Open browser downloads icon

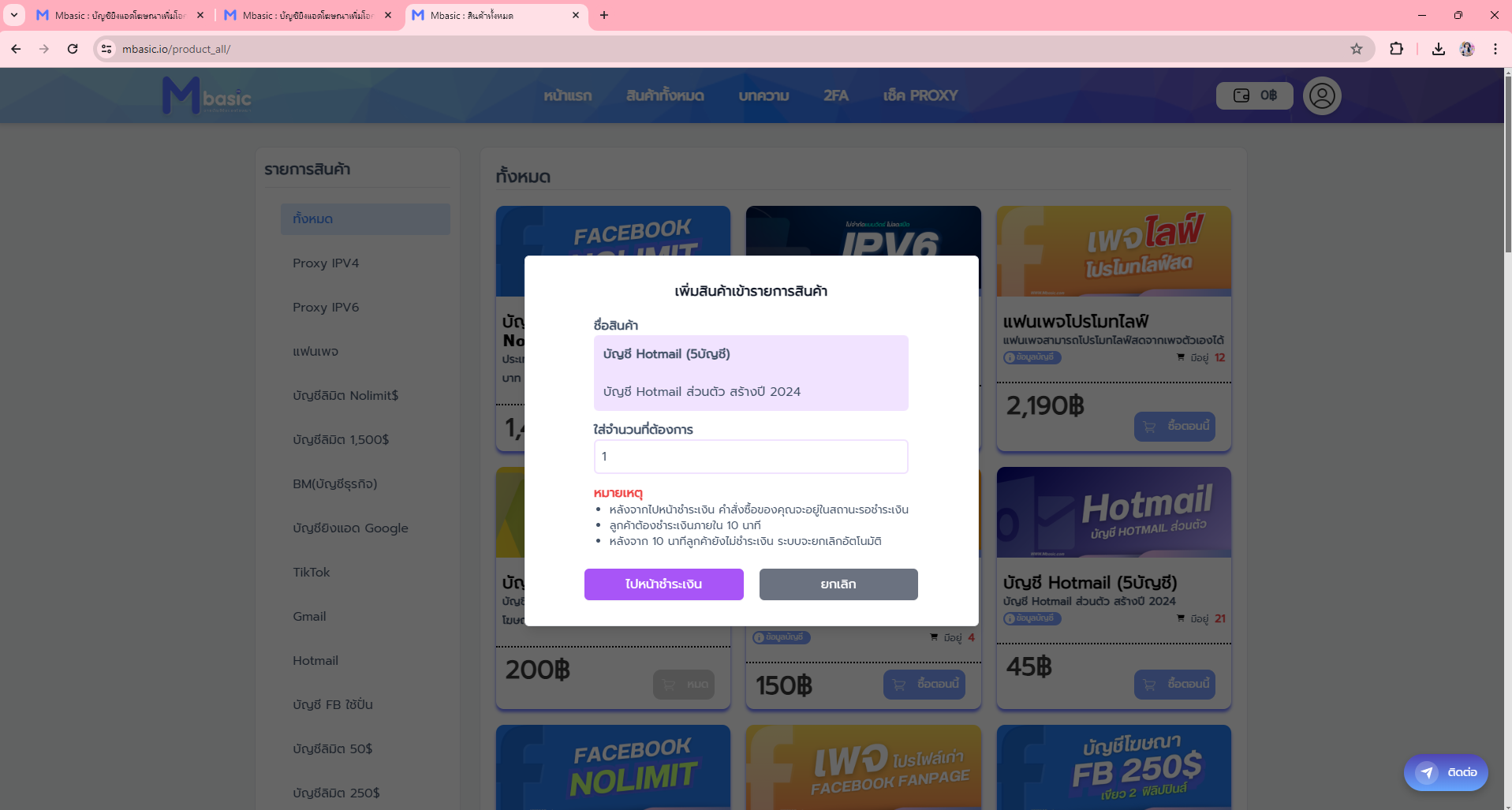pyautogui.click(x=1439, y=49)
